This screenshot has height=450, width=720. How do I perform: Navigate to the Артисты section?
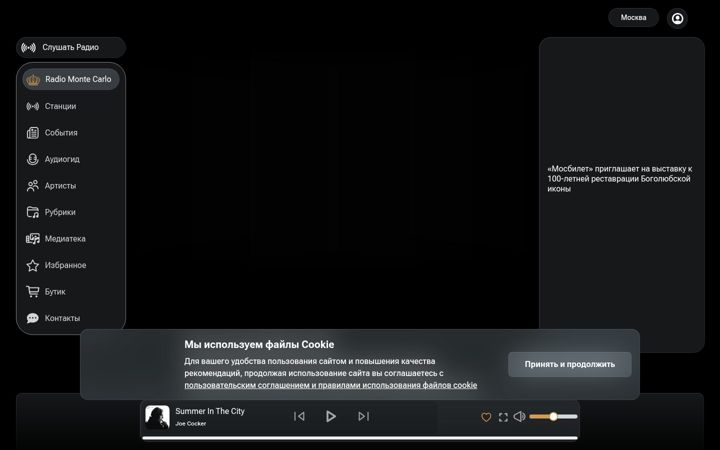pos(71,186)
